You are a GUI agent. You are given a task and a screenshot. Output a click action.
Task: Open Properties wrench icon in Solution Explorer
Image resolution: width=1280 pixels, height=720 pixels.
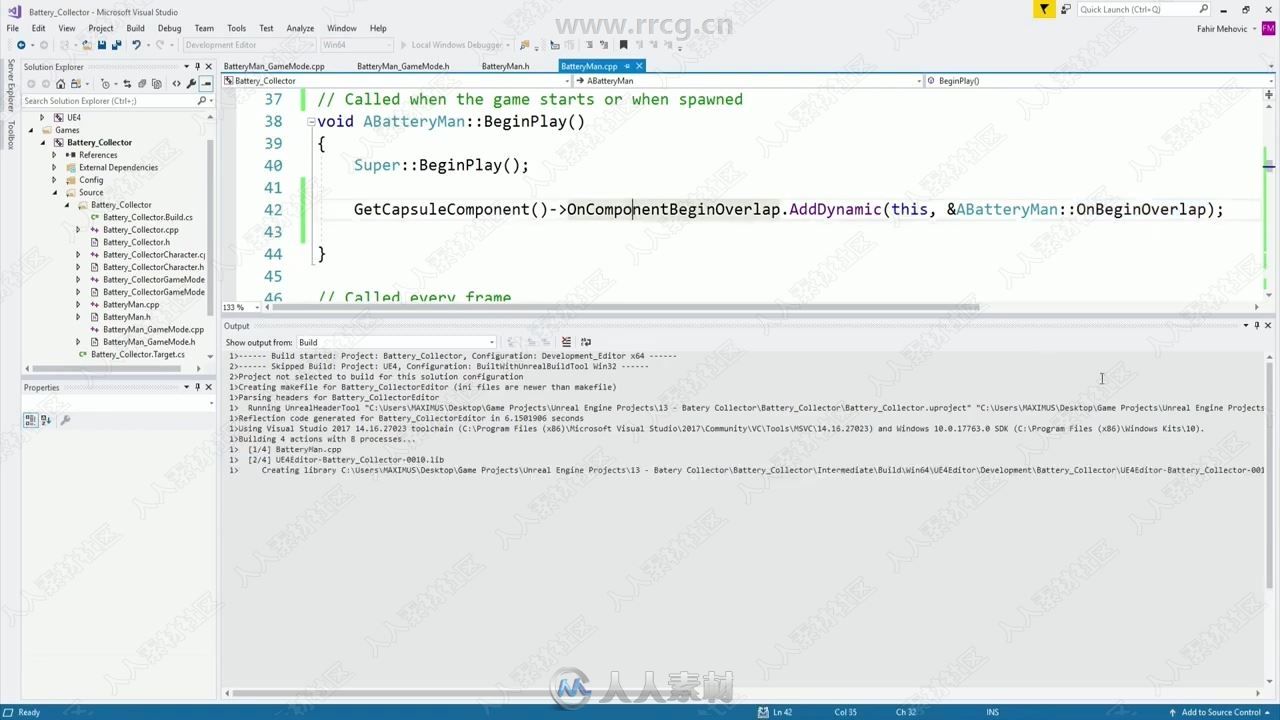click(192, 84)
